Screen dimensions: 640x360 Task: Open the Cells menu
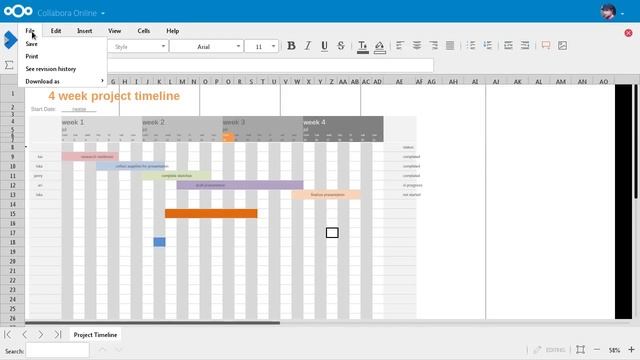[144, 31]
